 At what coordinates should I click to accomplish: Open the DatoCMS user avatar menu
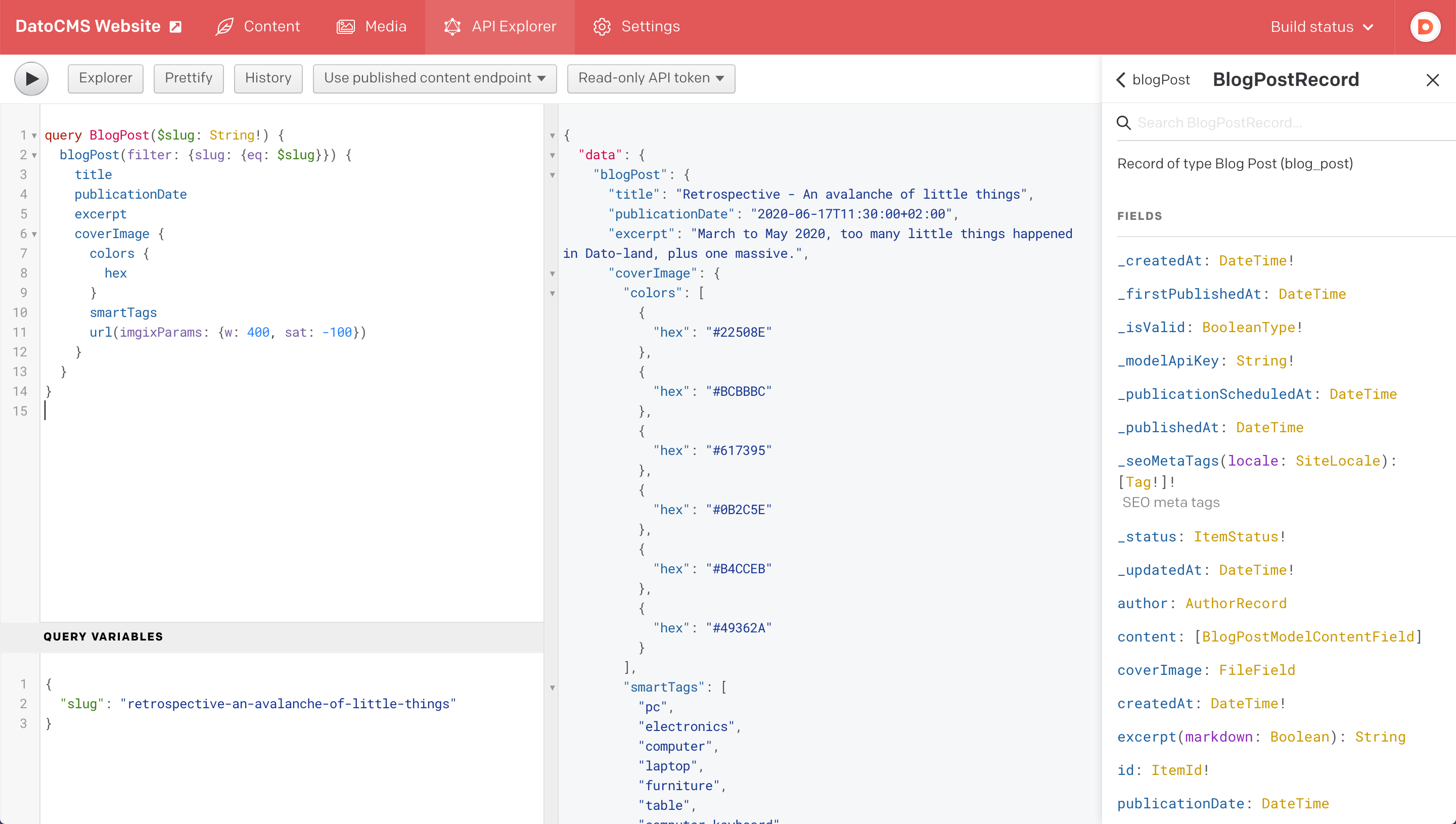tap(1425, 27)
